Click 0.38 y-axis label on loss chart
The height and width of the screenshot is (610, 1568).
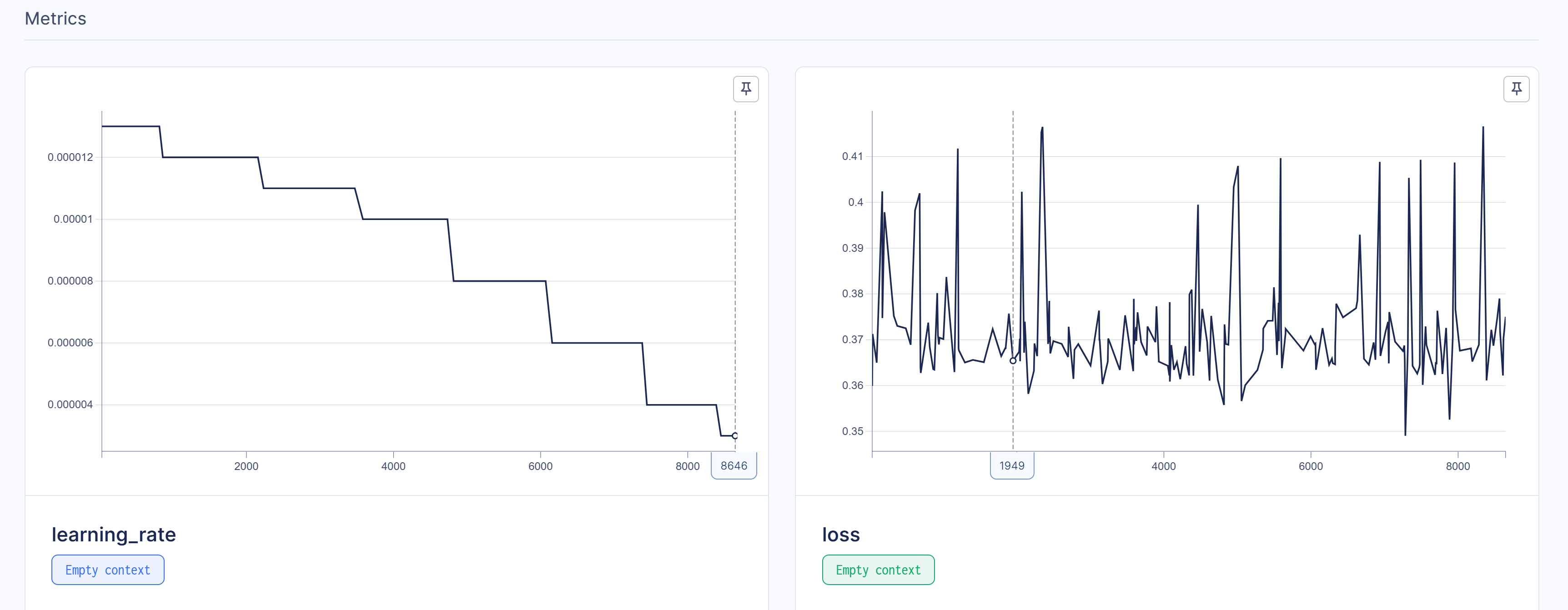pos(852,293)
